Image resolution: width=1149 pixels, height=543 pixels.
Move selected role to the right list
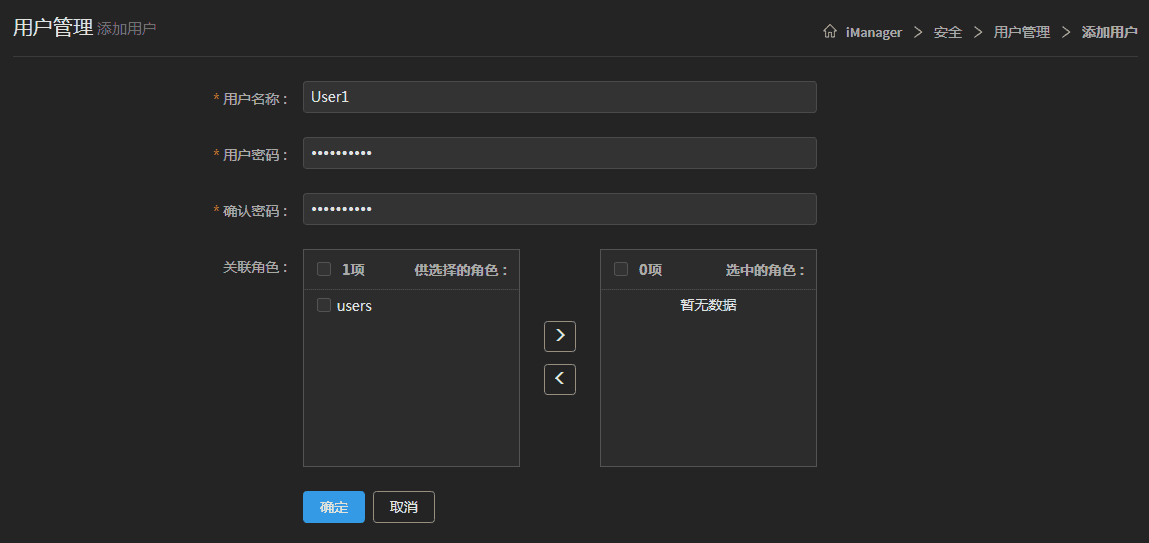[559, 336]
